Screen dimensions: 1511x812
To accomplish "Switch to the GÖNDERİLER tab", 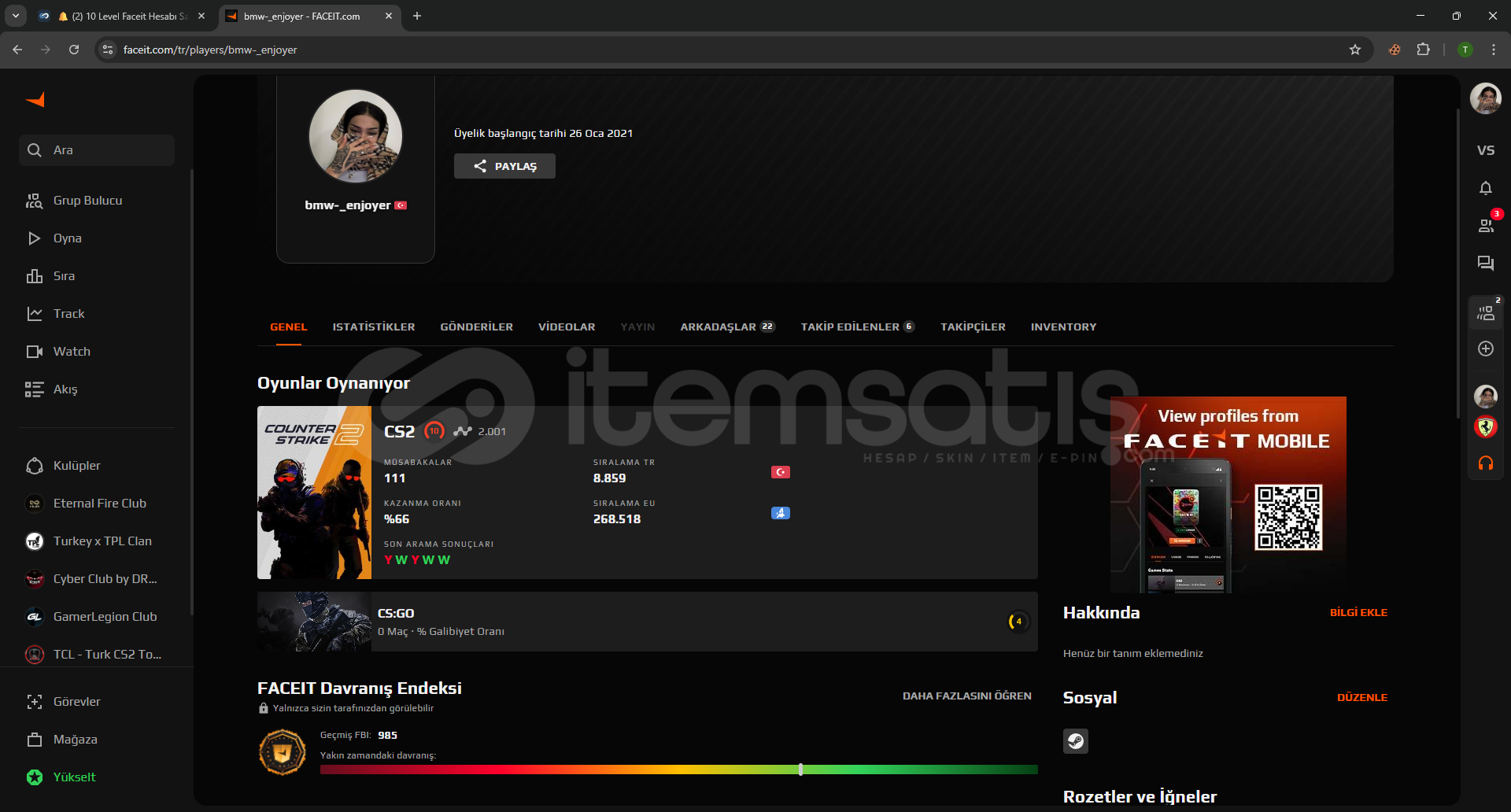I will pos(476,327).
